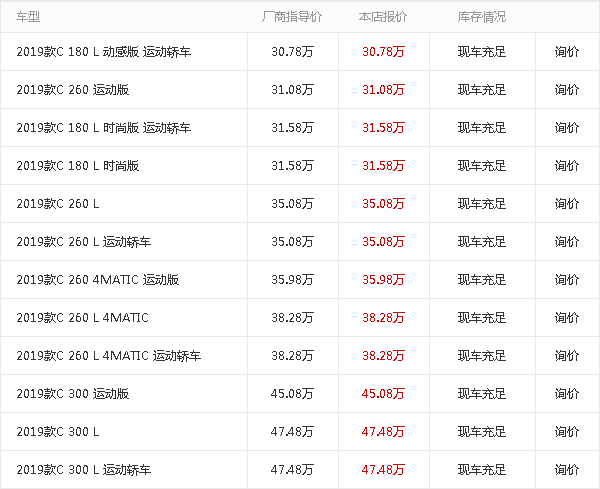
Task: Click 询价 for 2019款C 180 L 动感版 运动轿车
Action: (x=567, y=52)
